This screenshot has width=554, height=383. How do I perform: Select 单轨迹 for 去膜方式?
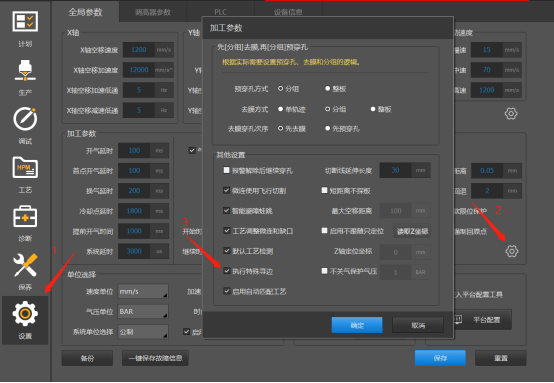coord(292,109)
